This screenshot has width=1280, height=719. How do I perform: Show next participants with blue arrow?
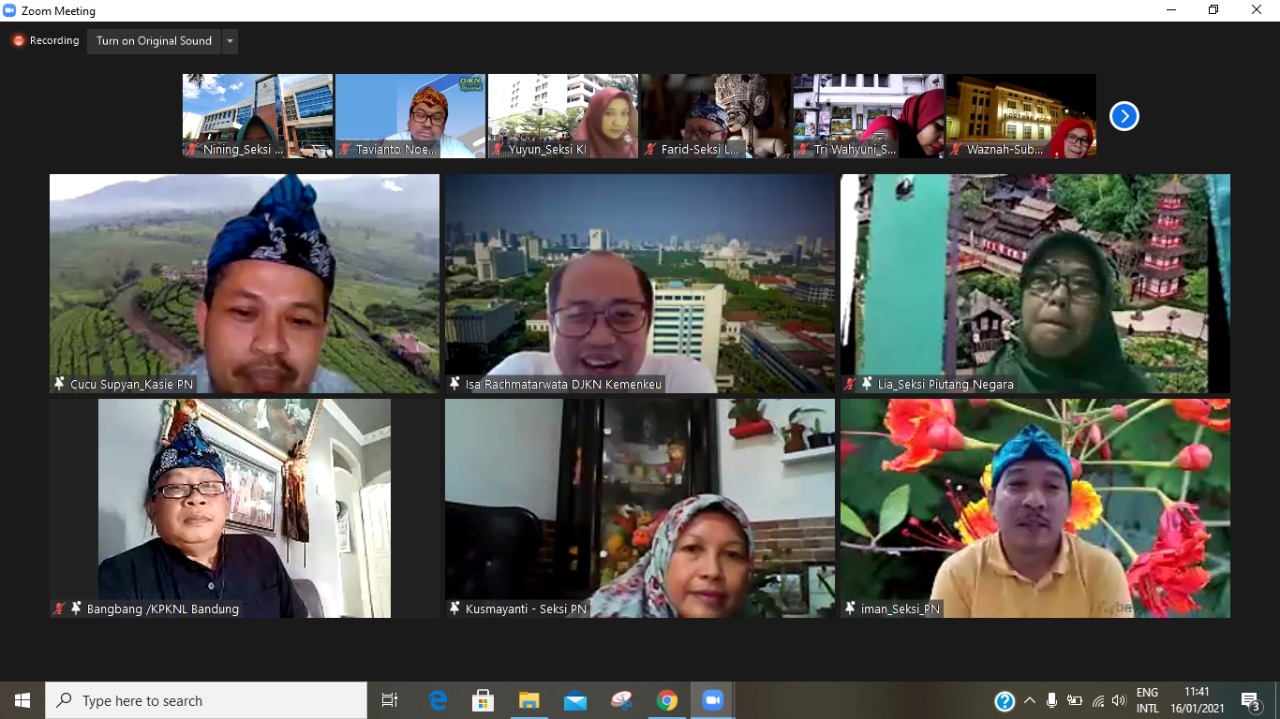1124,117
